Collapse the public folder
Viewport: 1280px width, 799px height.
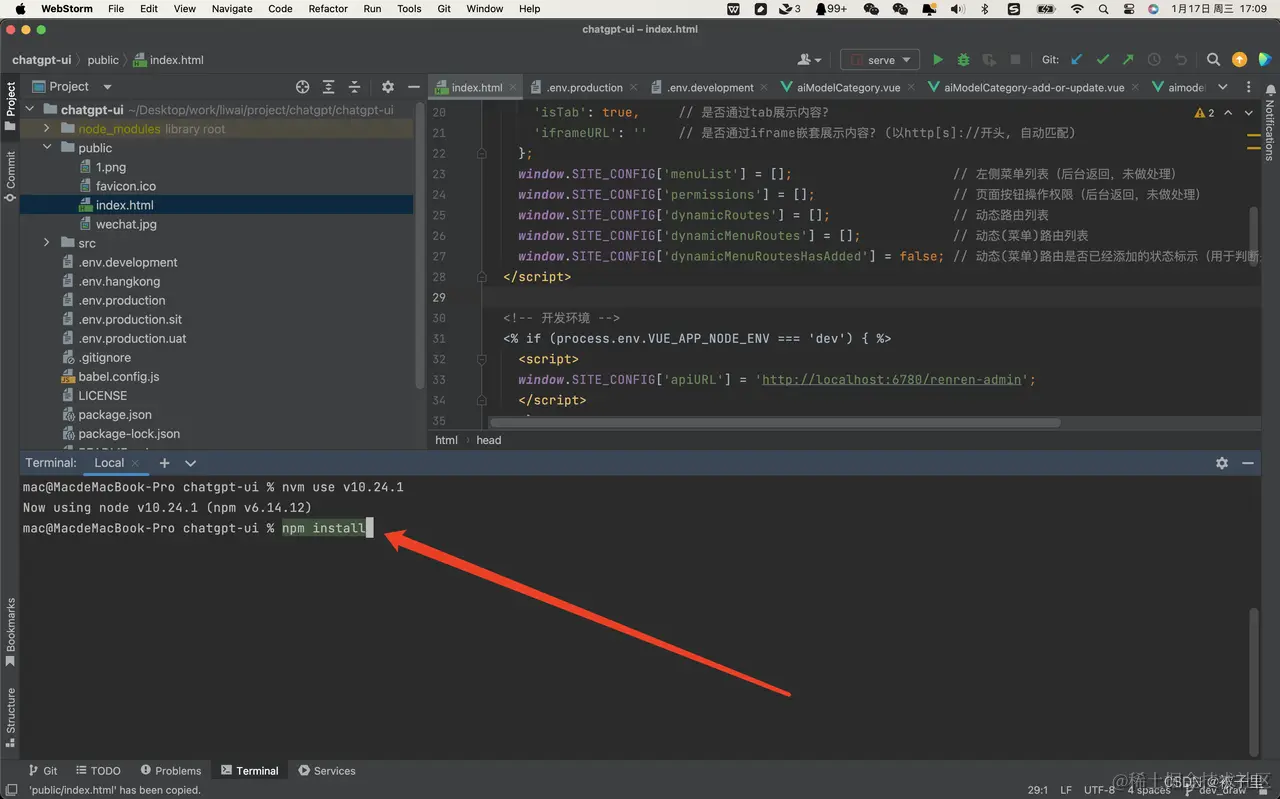(x=47, y=148)
